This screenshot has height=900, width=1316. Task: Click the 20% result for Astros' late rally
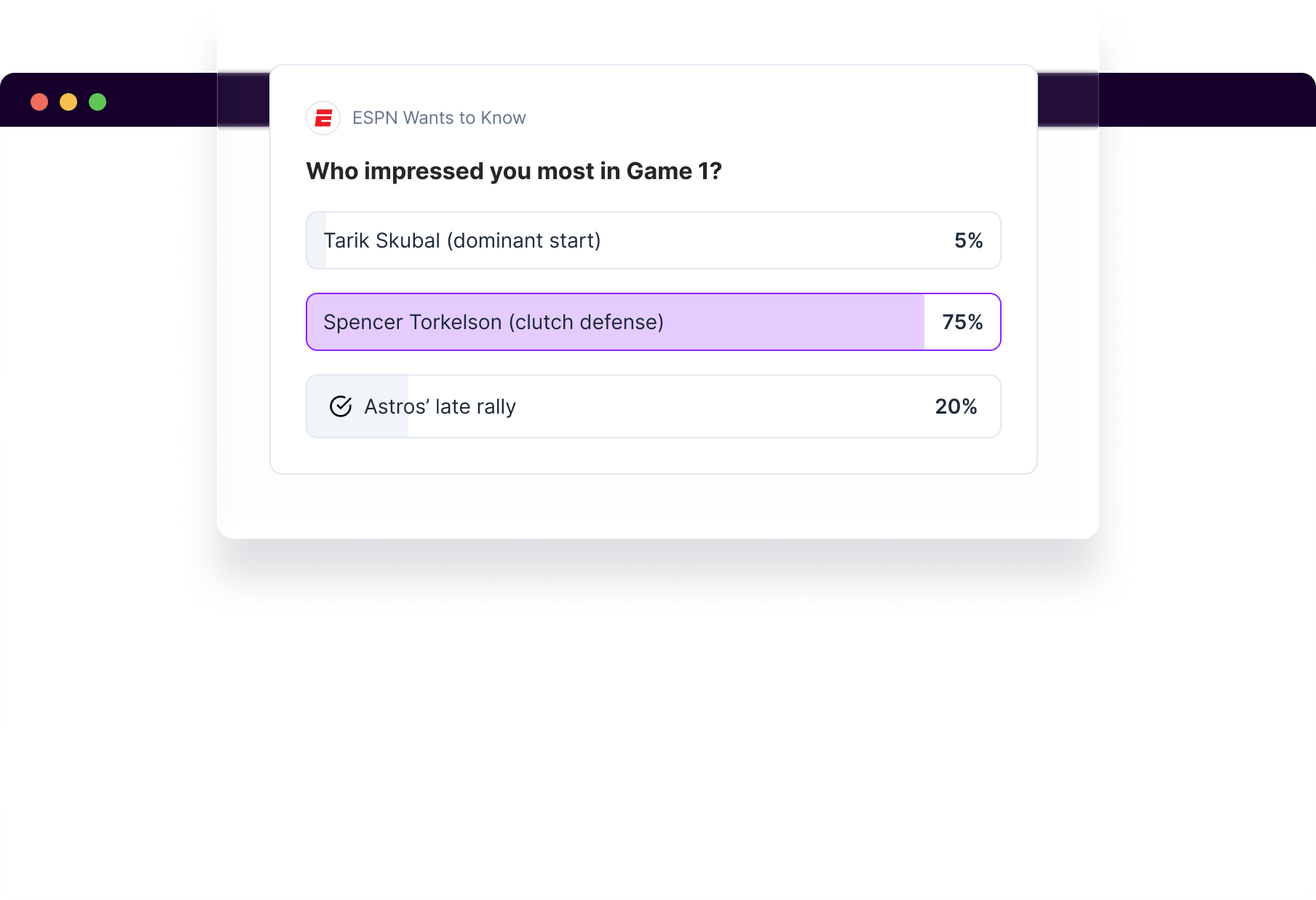click(x=956, y=406)
